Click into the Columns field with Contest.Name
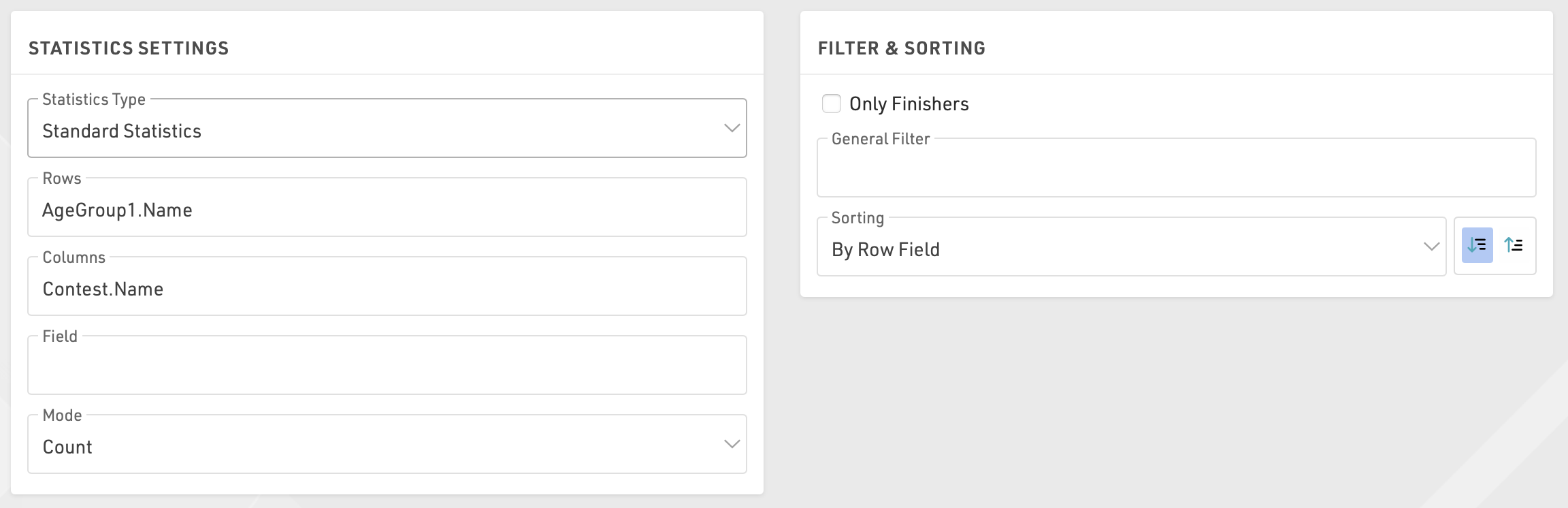Screen dimensions: 1568x508 (x=387, y=289)
